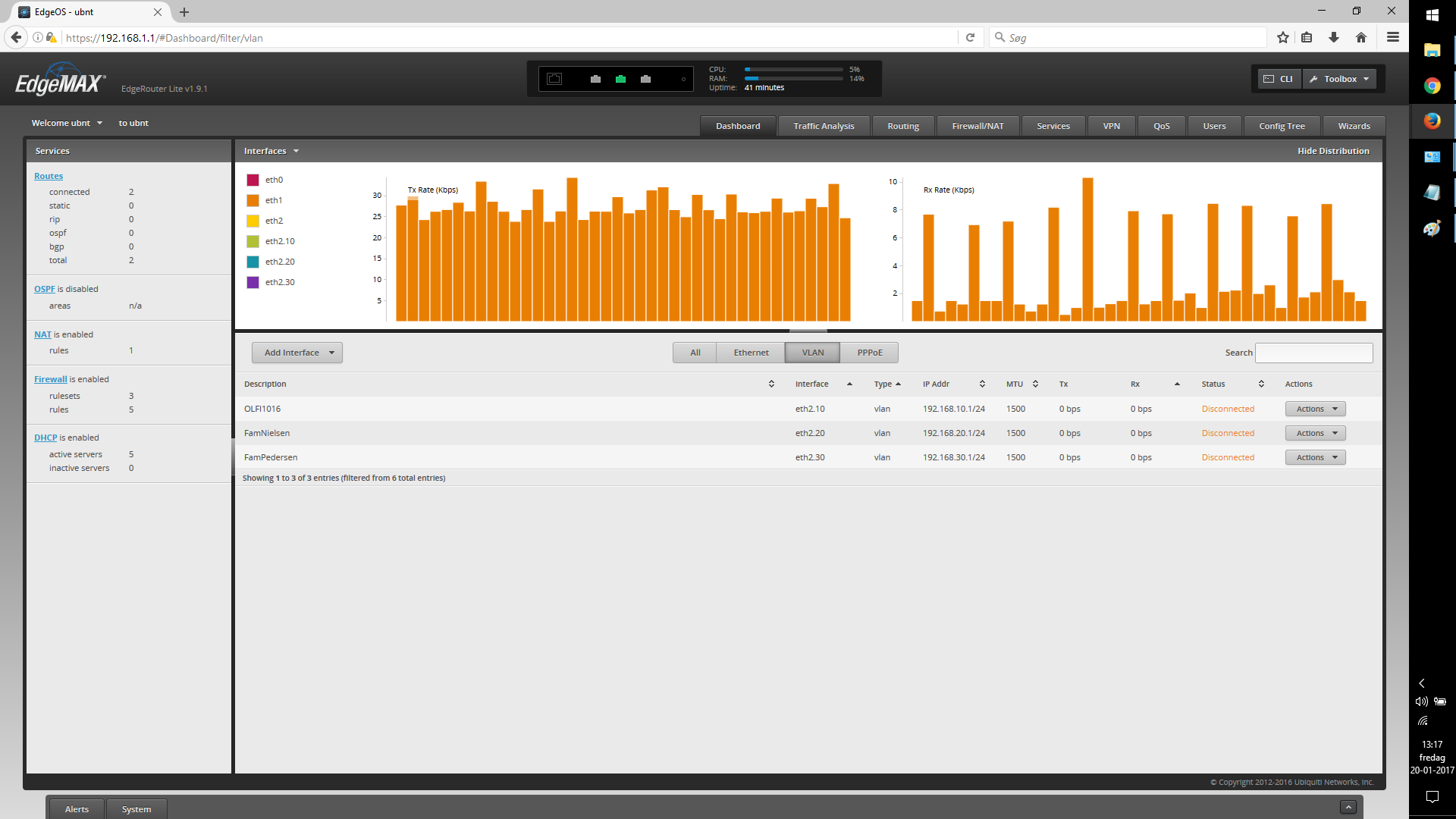This screenshot has height=819, width=1456.
Task: Switch interface filter to All
Action: 695,353
